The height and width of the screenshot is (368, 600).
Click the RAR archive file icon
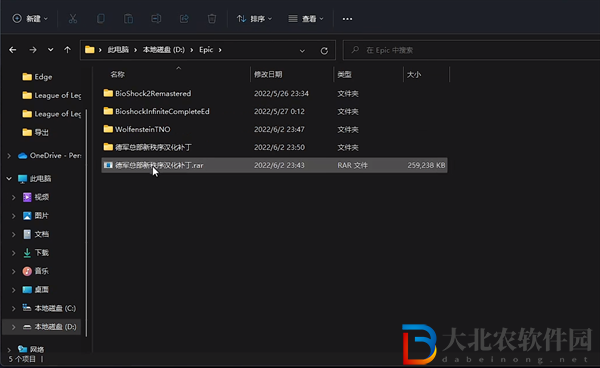tap(108, 165)
